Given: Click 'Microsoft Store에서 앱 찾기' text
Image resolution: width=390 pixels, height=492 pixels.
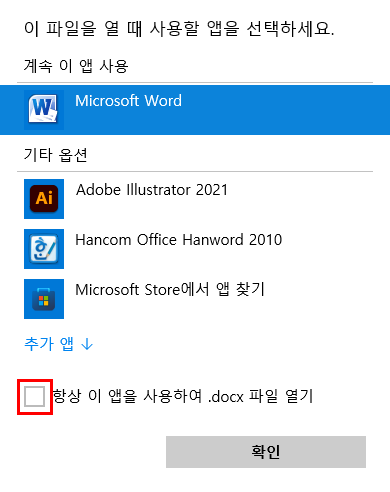Looking at the screenshot, I should pos(170,289).
